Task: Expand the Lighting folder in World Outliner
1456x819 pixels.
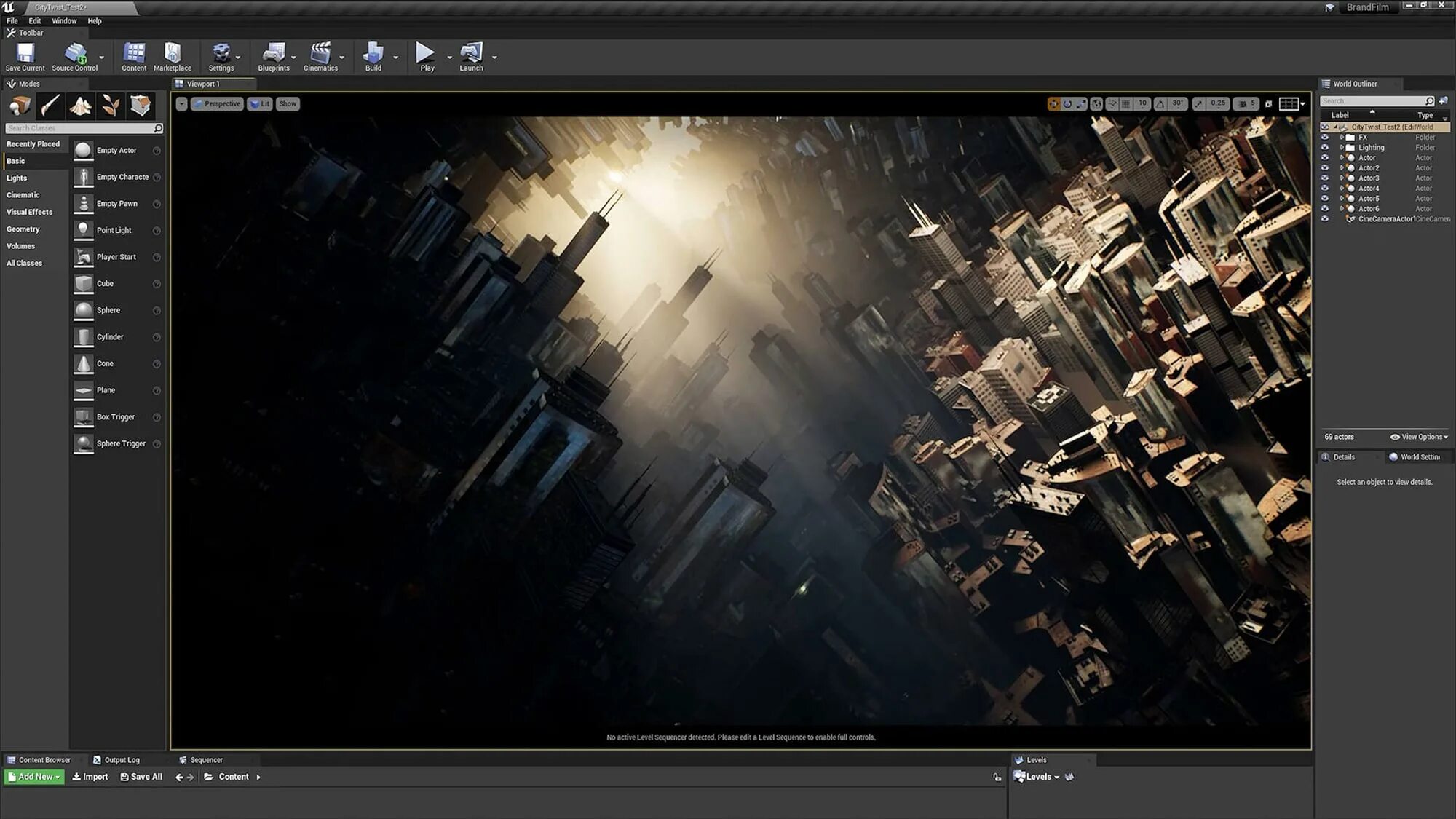Action: [x=1342, y=147]
